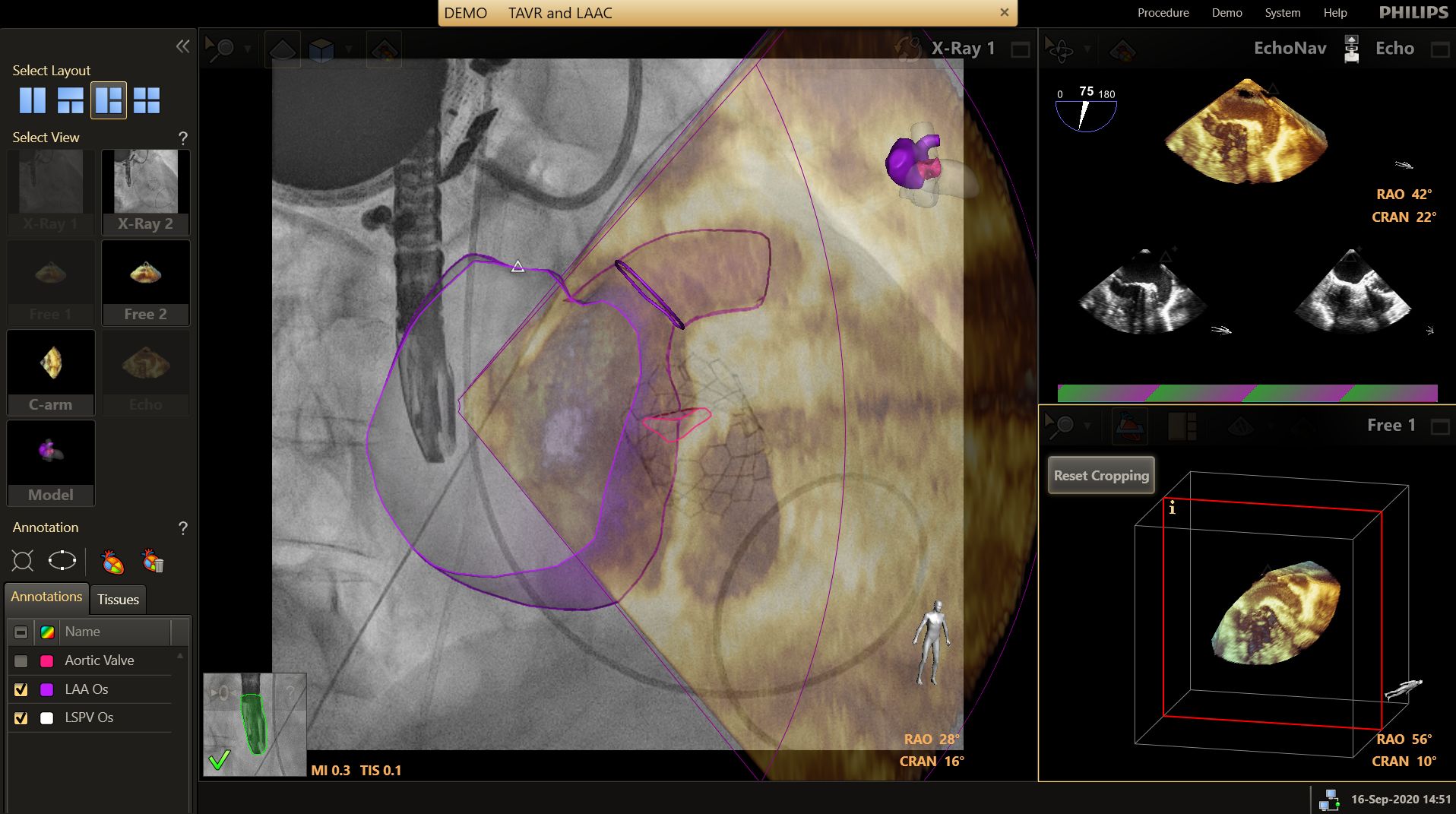
Task: Click the Reset Cropping button
Action: pyautogui.click(x=1101, y=476)
